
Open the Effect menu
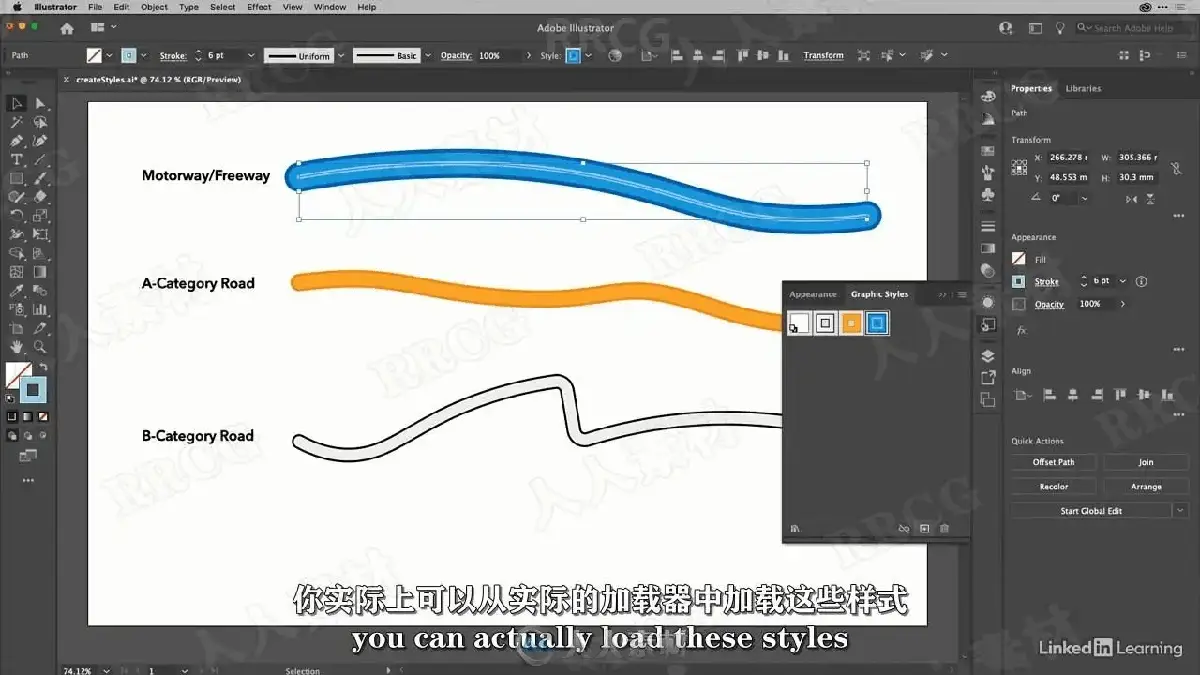[x=259, y=7]
